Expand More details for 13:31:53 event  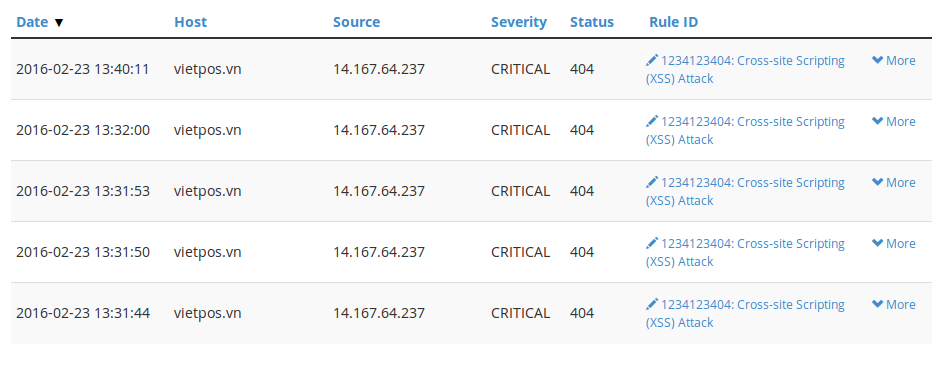pos(893,182)
